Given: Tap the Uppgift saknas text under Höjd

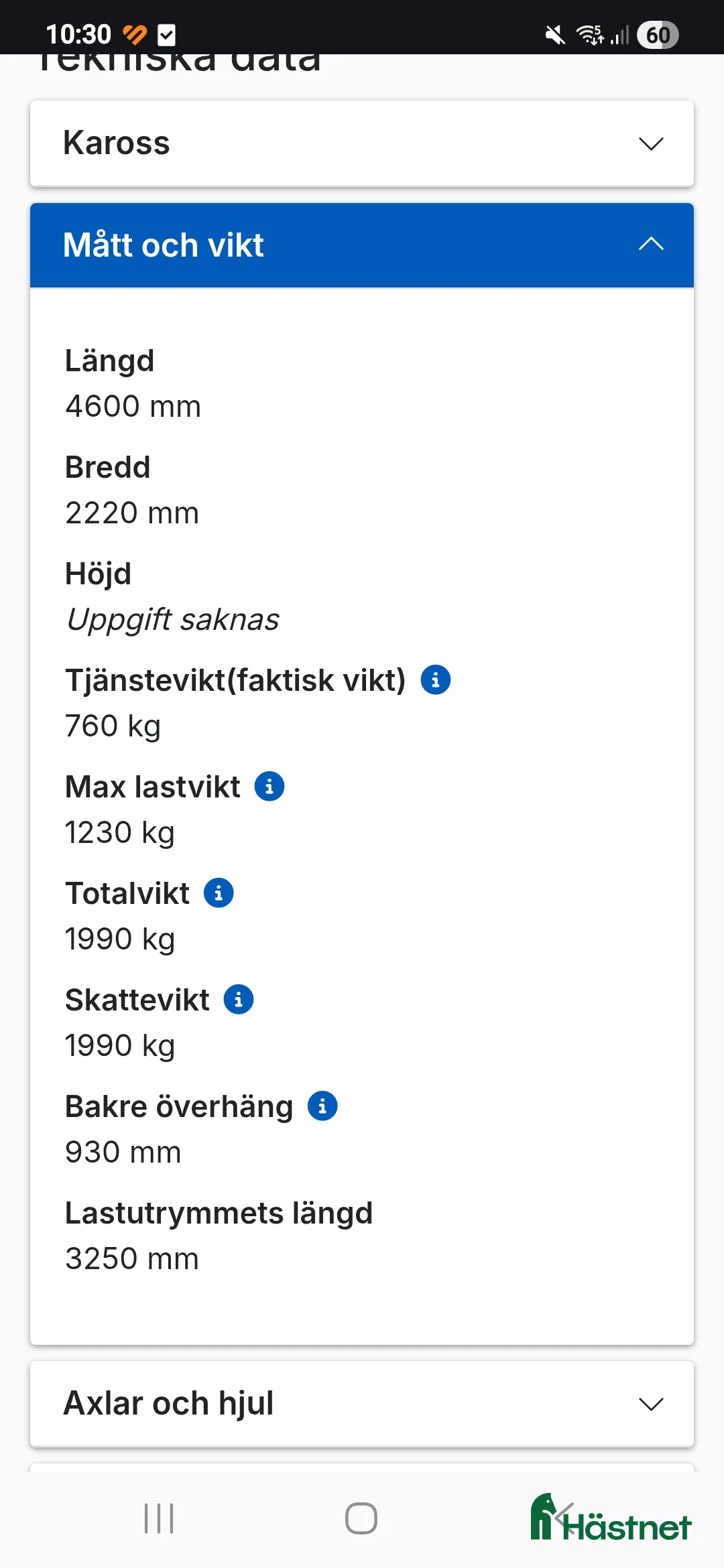Looking at the screenshot, I should pos(172,618).
